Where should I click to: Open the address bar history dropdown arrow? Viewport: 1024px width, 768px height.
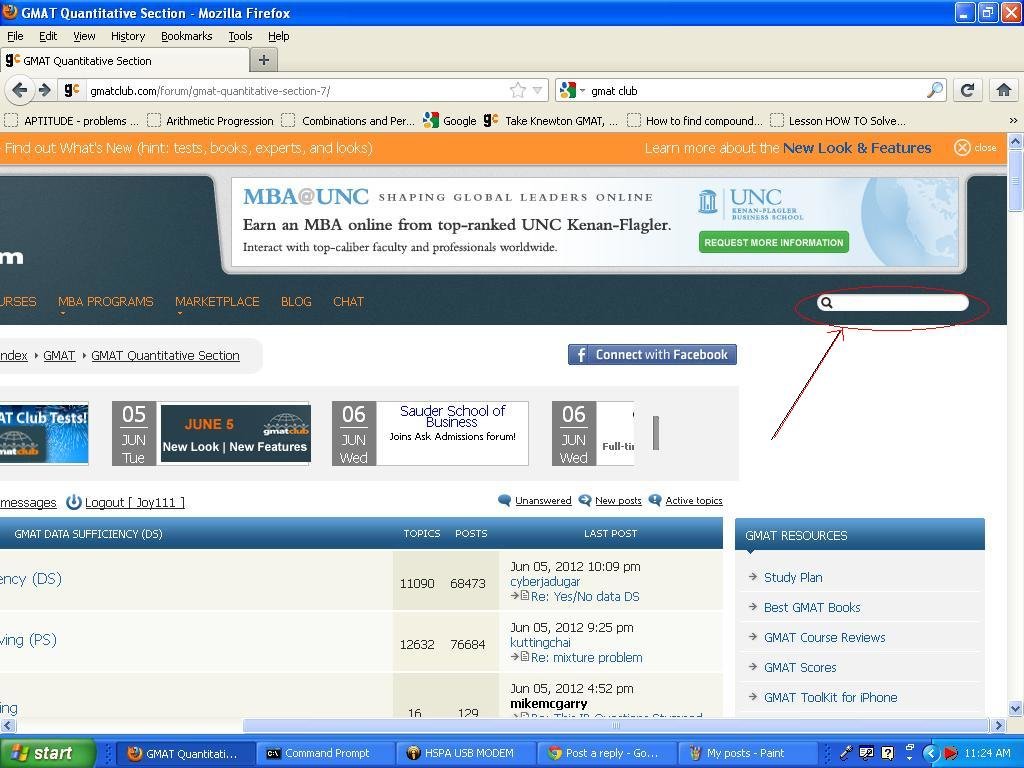click(536, 90)
